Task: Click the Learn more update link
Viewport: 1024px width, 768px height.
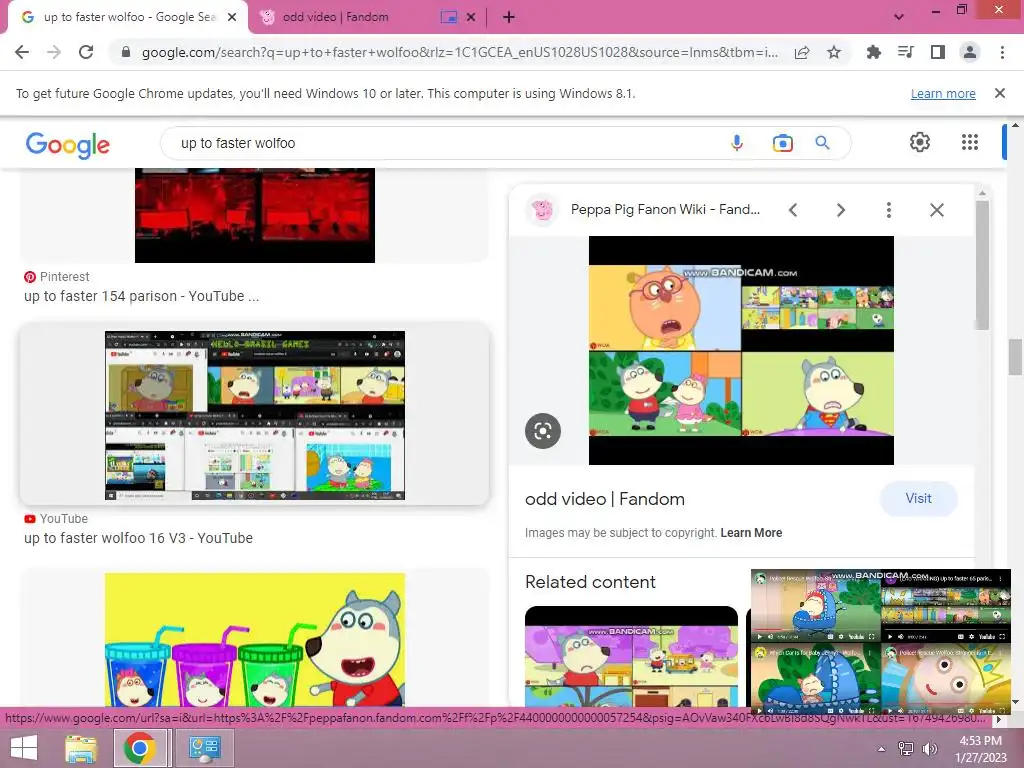Action: (943, 93)
